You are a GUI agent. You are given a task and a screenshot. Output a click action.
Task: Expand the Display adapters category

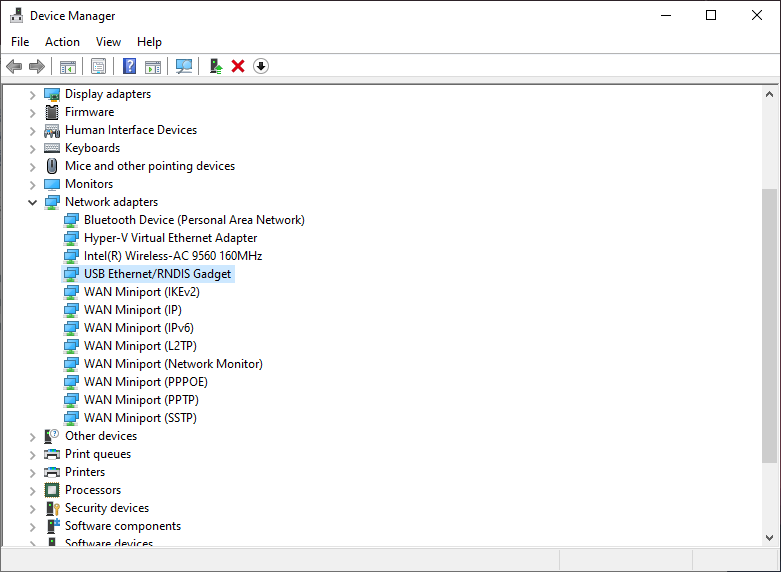pyautogui.click(x=33, y=94)
